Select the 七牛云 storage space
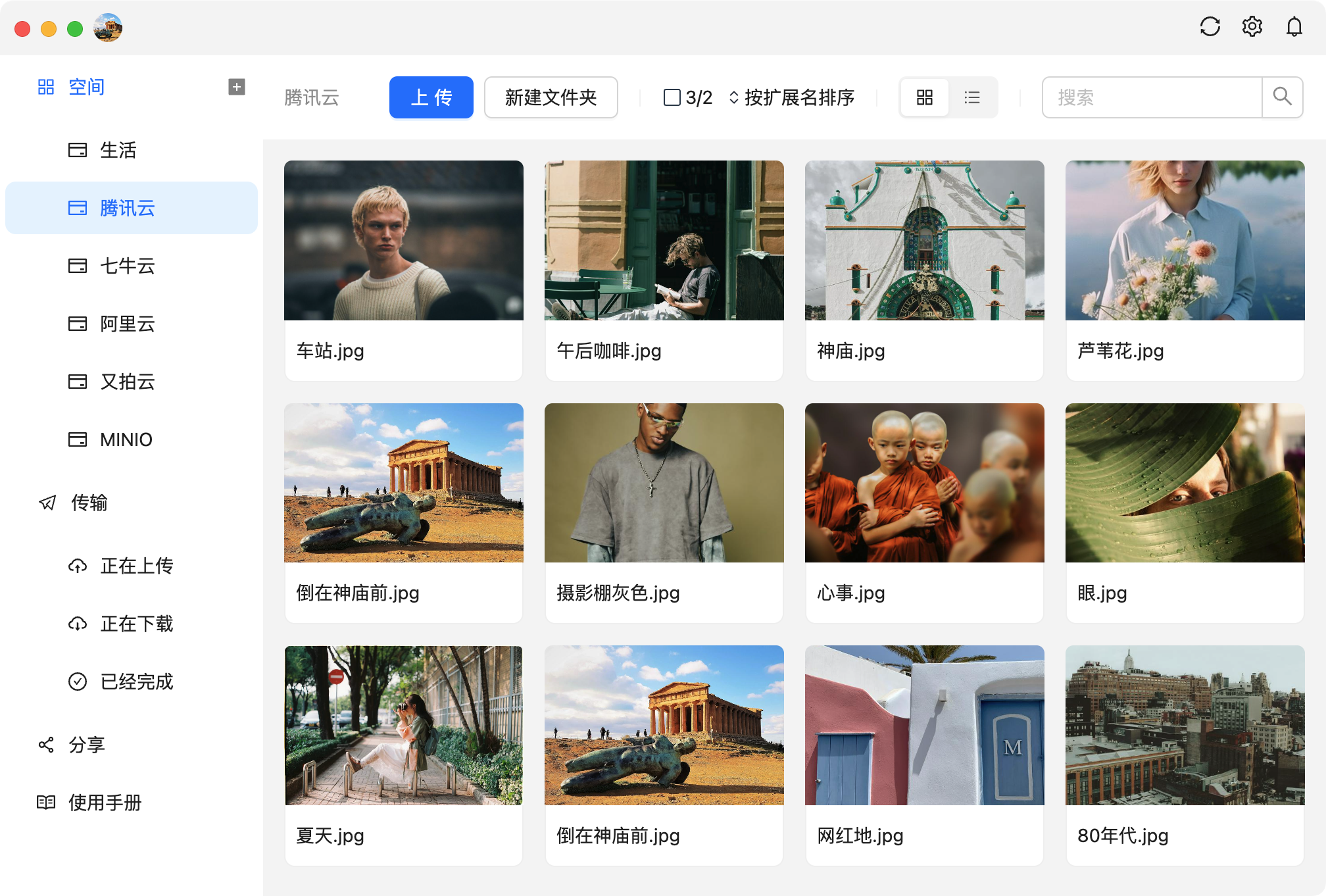1326x896 pixels. (129, 266)
